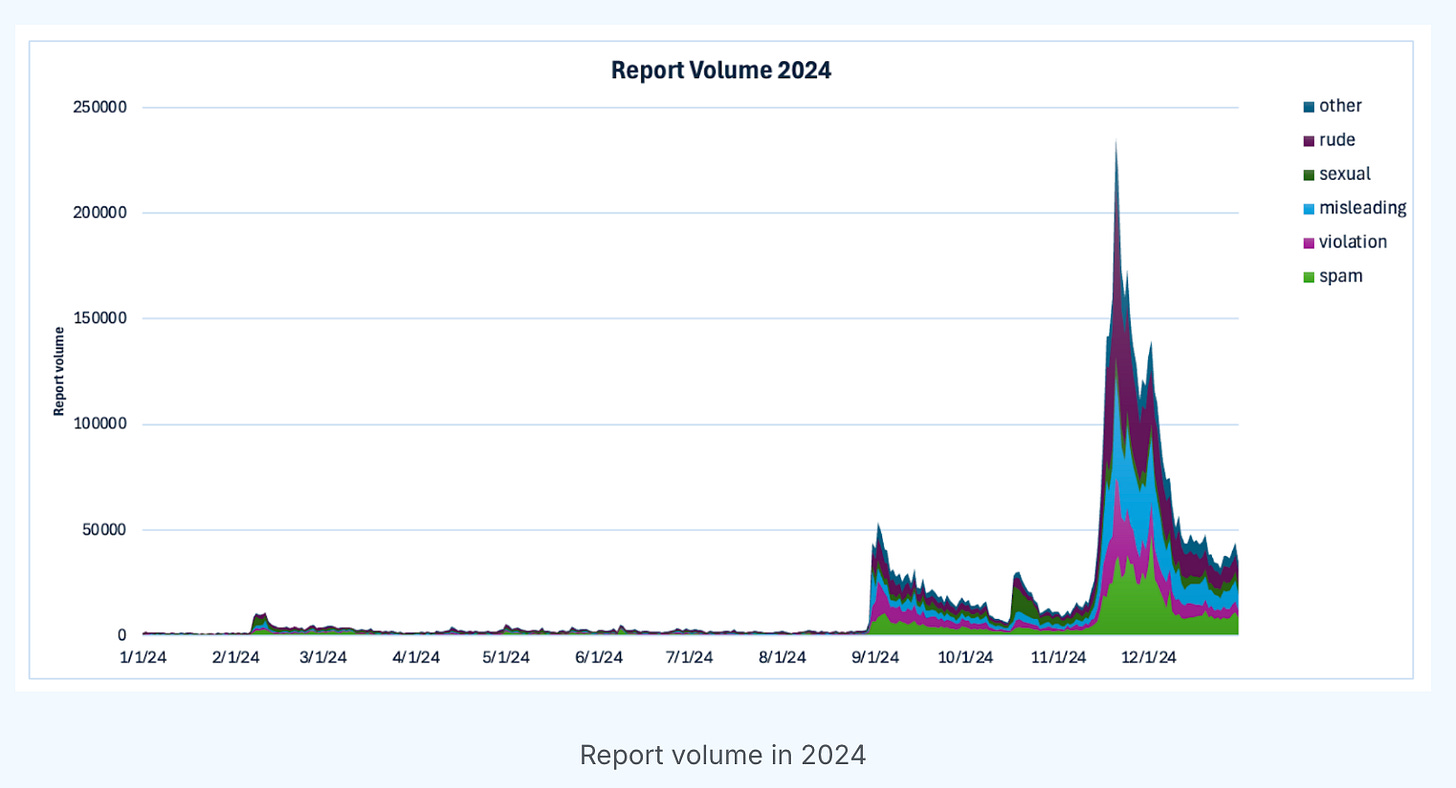Click the 250000 y-axis label
The image size is (1456, 788).
[x=100, y=107]
